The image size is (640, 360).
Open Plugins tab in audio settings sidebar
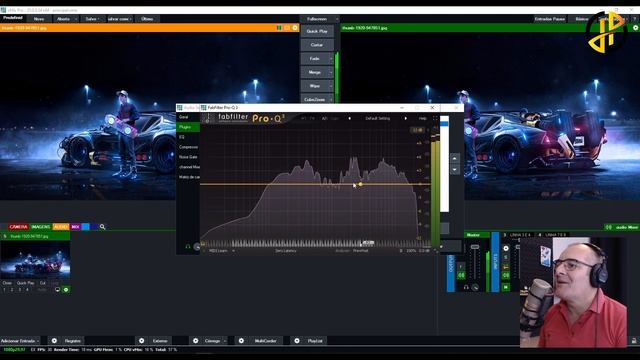[x=189, y=127]
